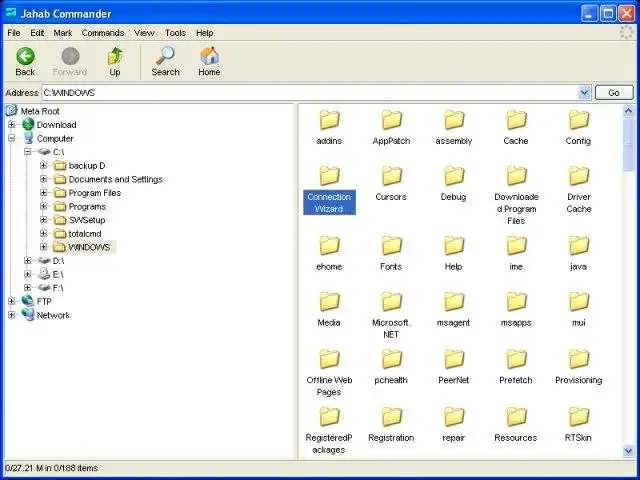Click the file pane scroll down arrow
The height and width of the screenshot is (480, 640).
[x=629, y=451]
